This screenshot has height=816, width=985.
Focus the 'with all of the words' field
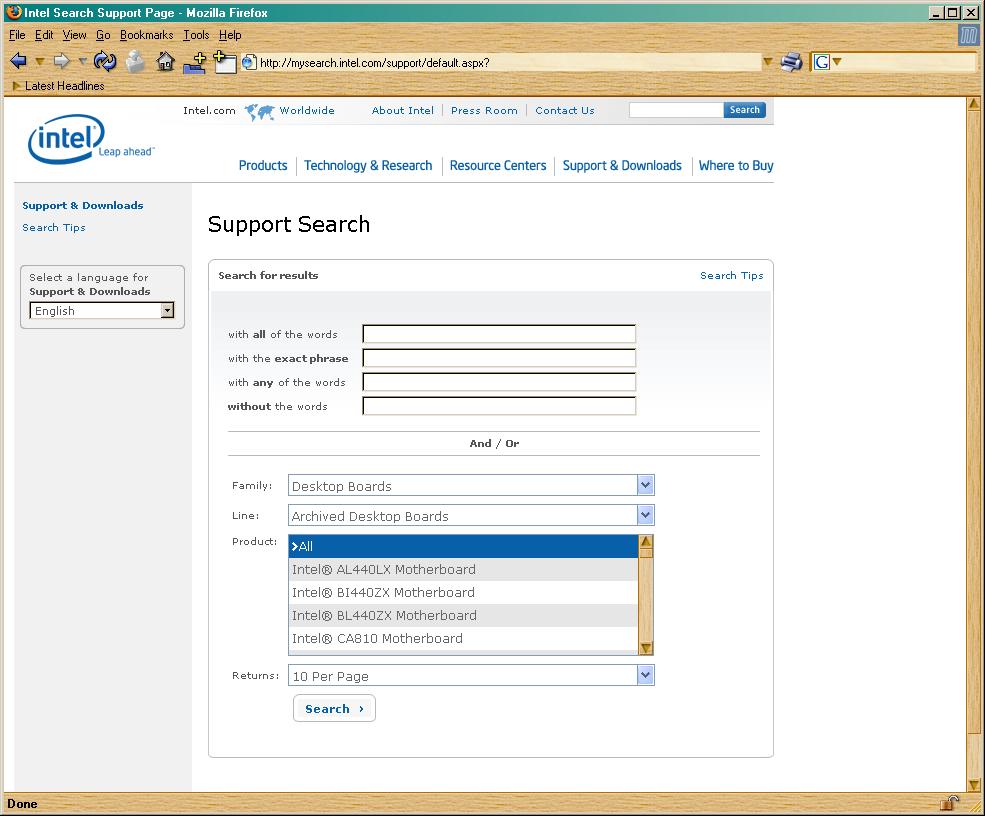click(x=499, y=334)
